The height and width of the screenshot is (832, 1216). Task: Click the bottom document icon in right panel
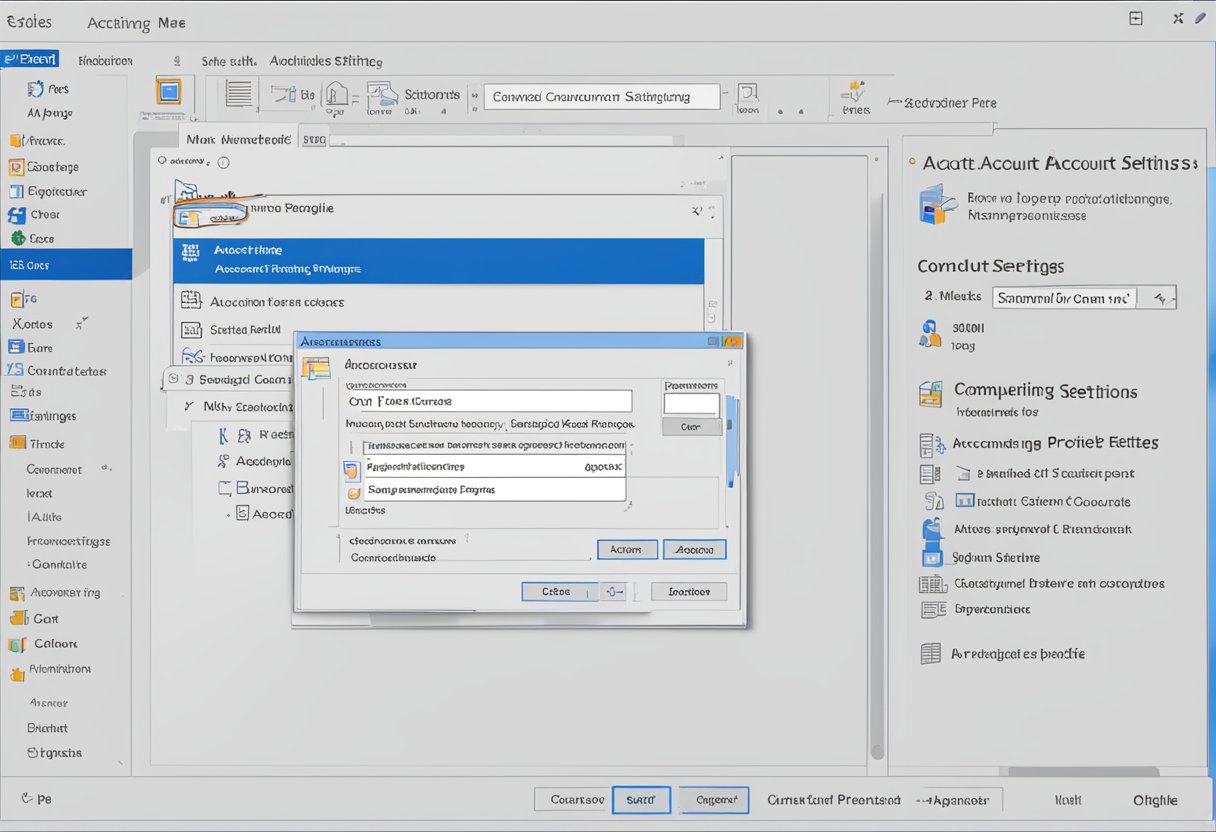click(931, 654)
